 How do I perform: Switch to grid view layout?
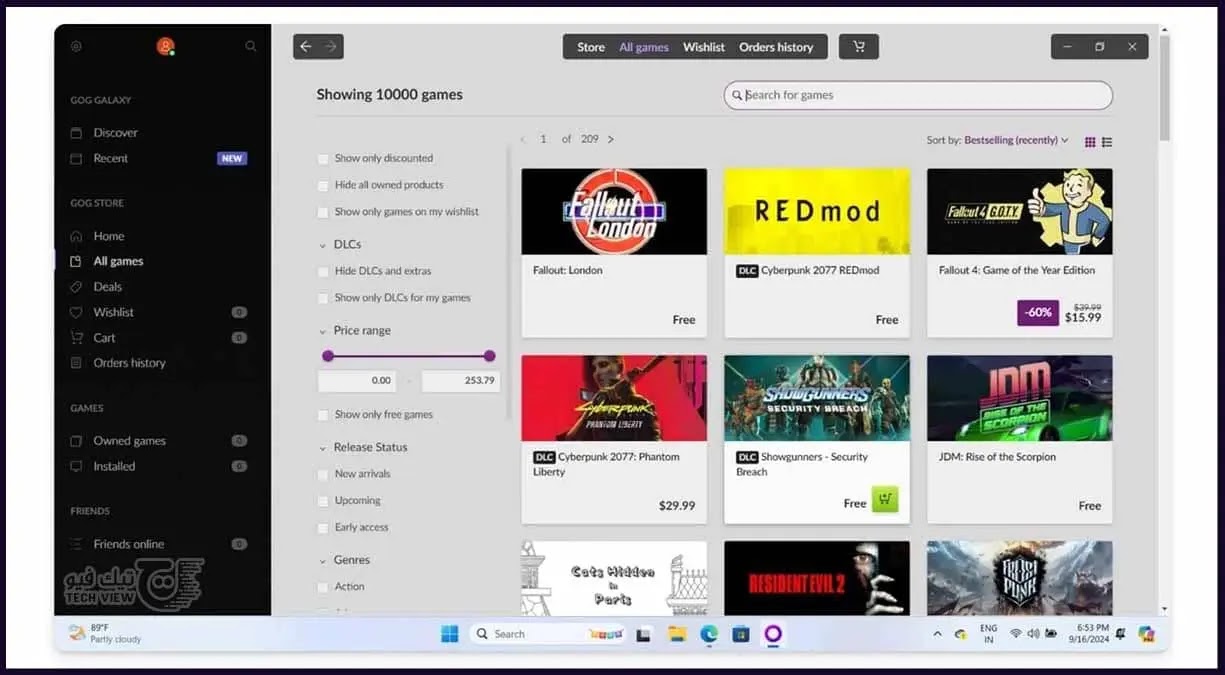pyautogui.click(x=1090, y=142)
